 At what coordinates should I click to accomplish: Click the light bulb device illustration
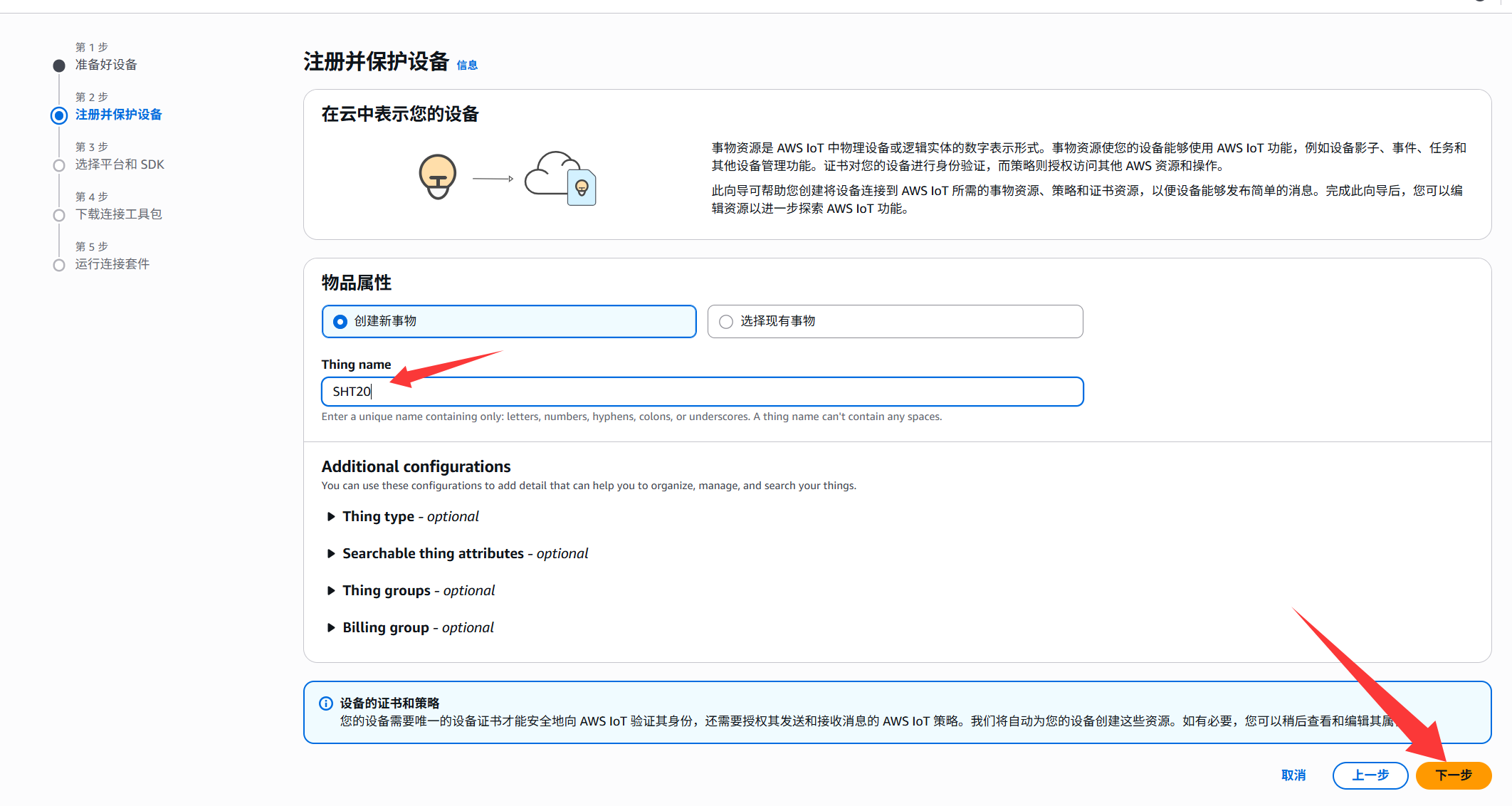(x=437, y=176)
